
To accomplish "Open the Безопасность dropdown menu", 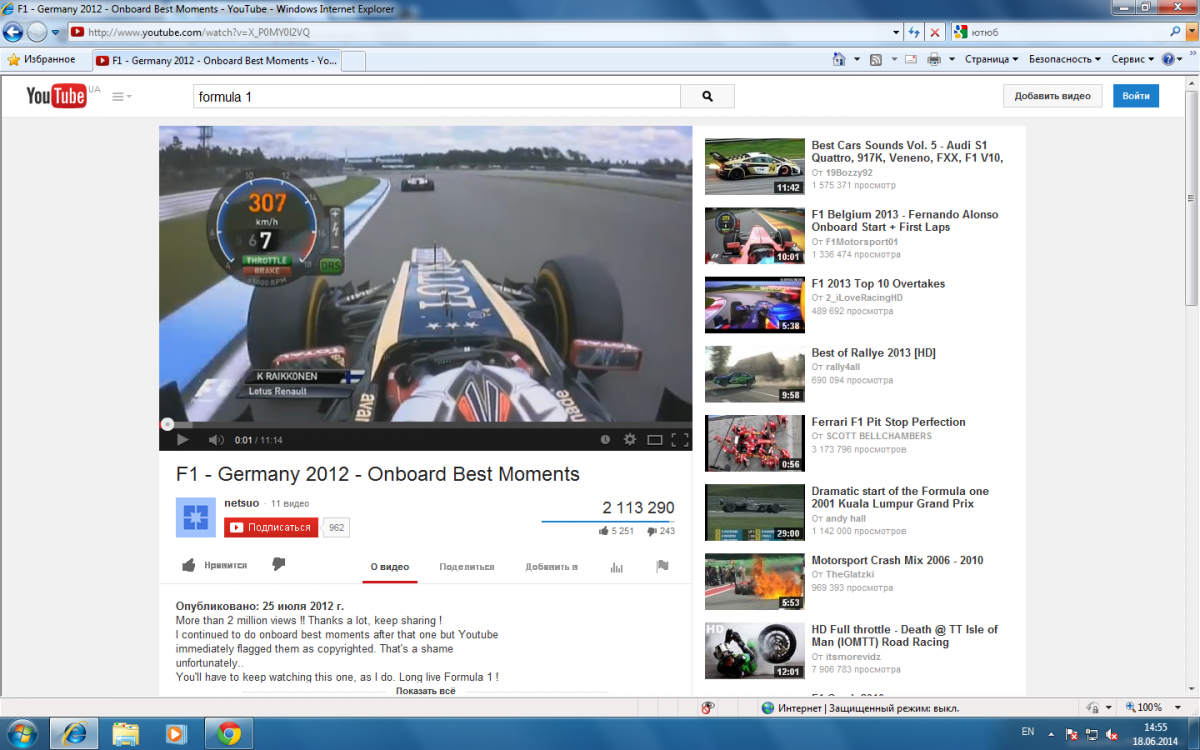I will click(1064, 60).
